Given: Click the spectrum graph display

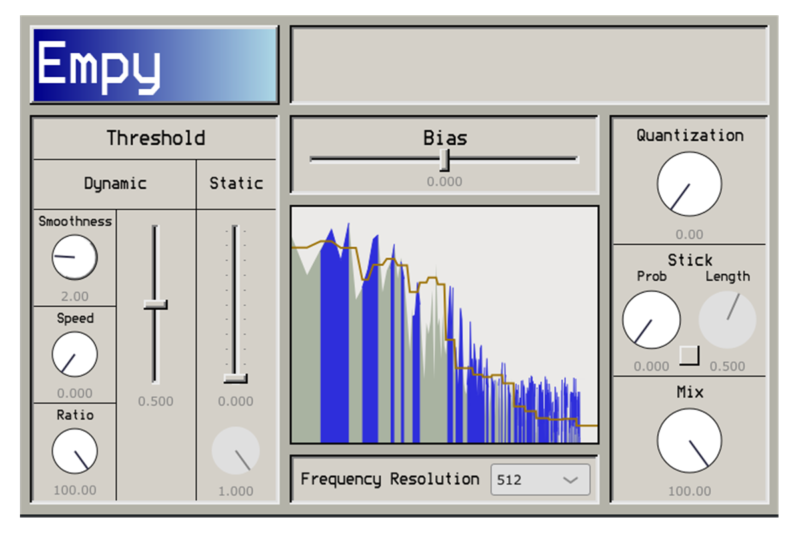Looking at the screenshot, I should (445, 325).
